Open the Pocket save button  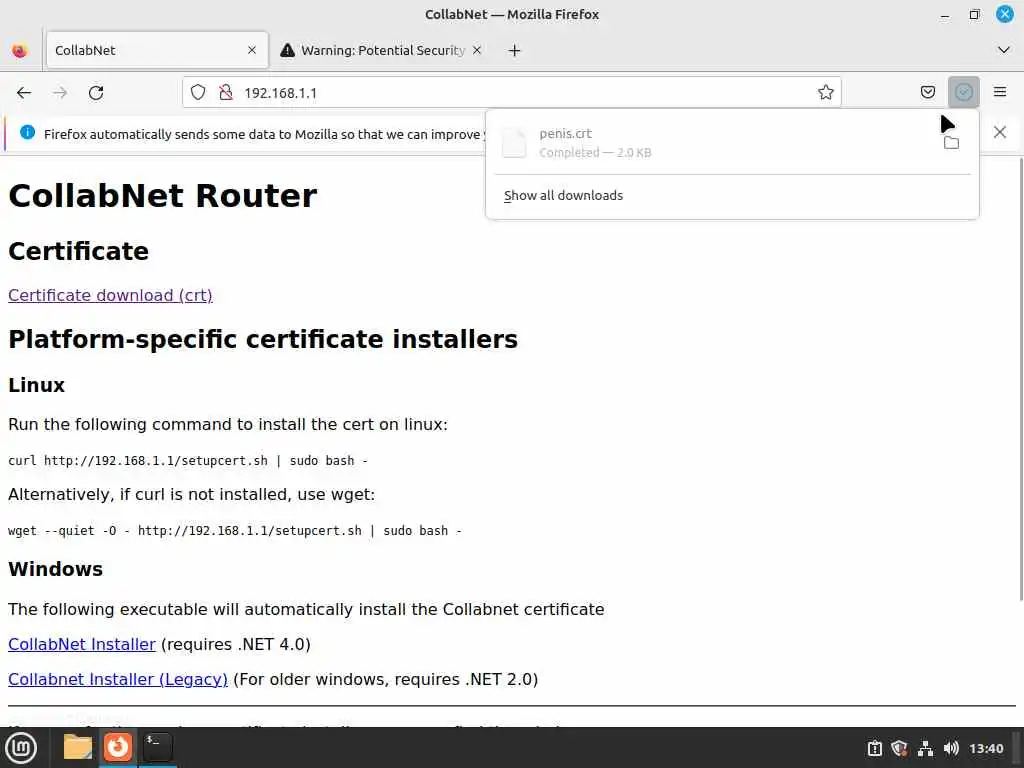point(927,92)
